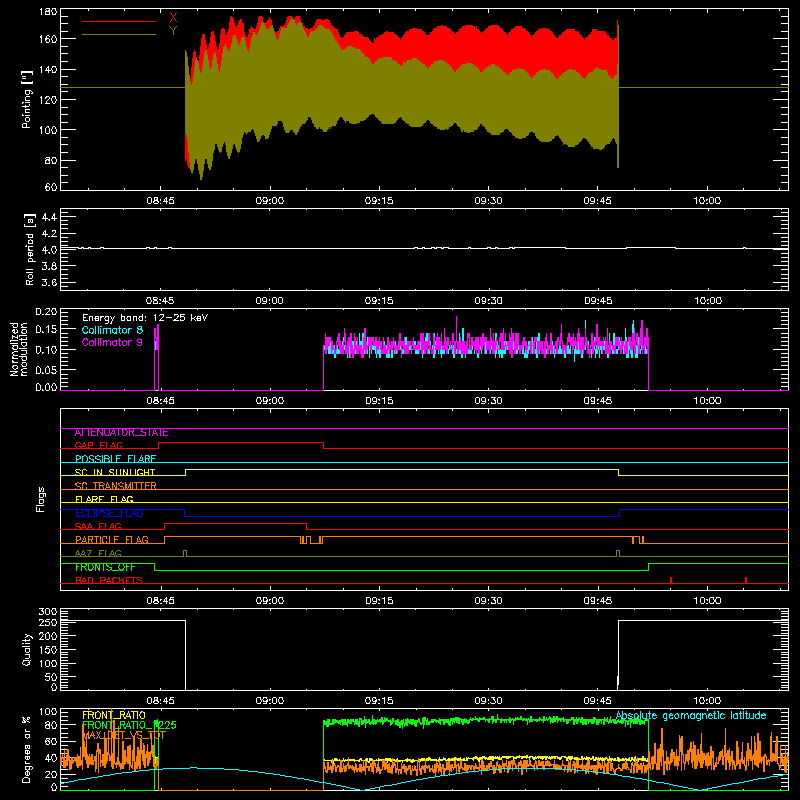
Task: Select the red 'X' legend label
Action: pyautogui.click(x=173, y=18)
